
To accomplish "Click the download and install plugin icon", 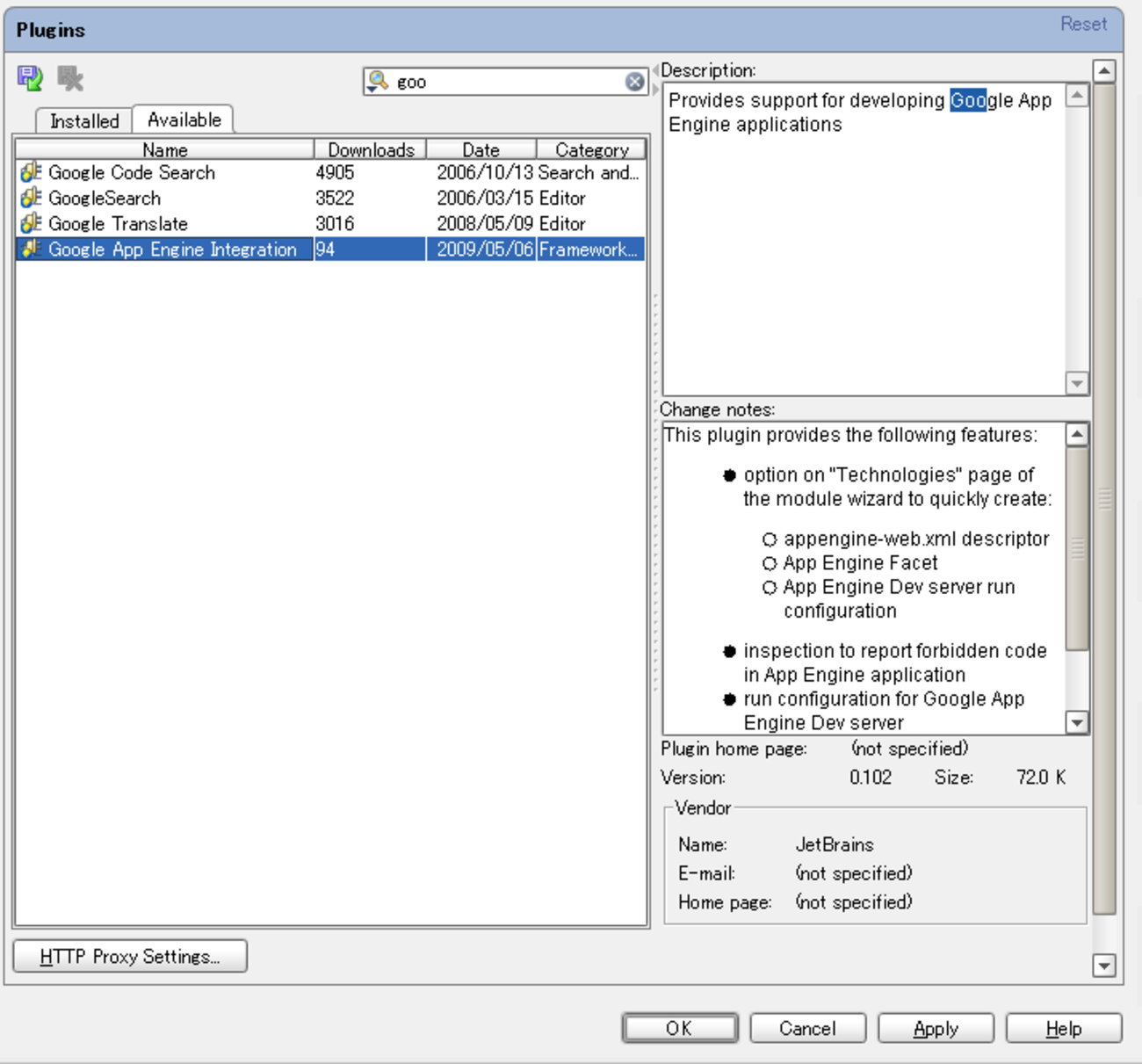I will 30,78.
